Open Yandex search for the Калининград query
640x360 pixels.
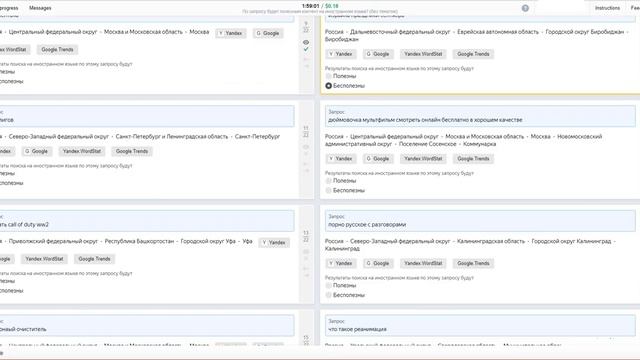point(341,263)
